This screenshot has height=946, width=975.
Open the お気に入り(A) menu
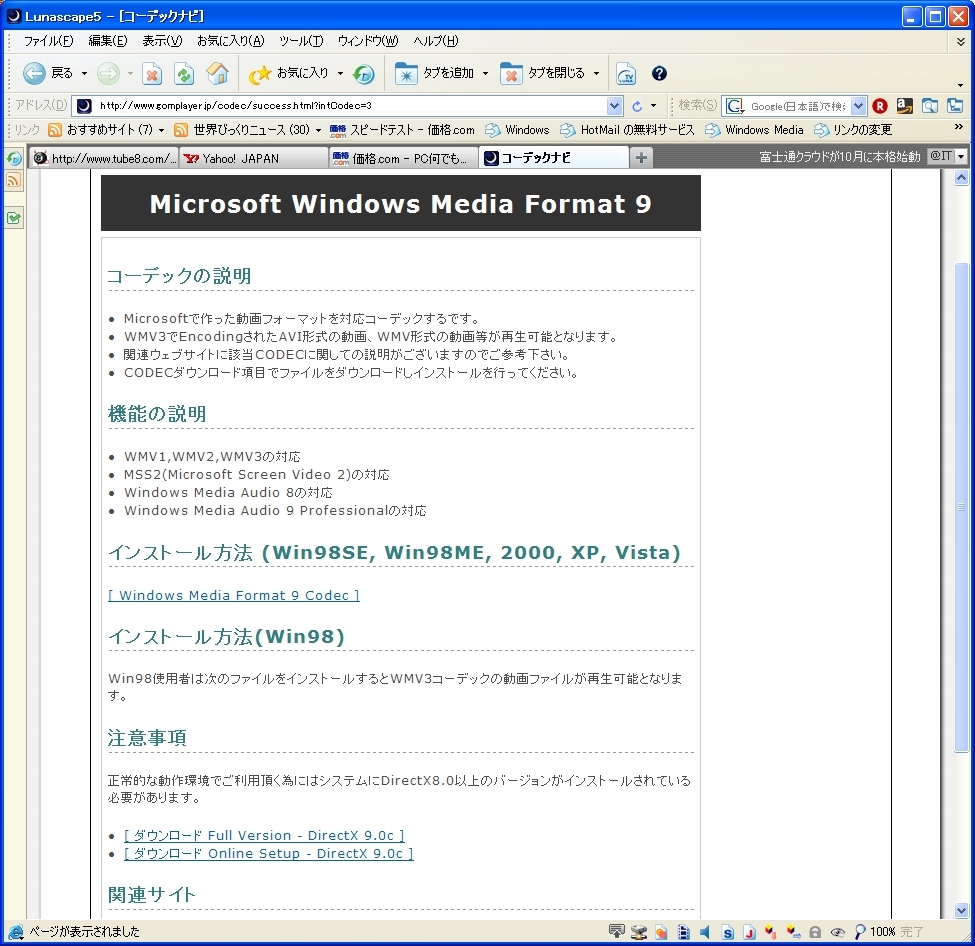231,41
